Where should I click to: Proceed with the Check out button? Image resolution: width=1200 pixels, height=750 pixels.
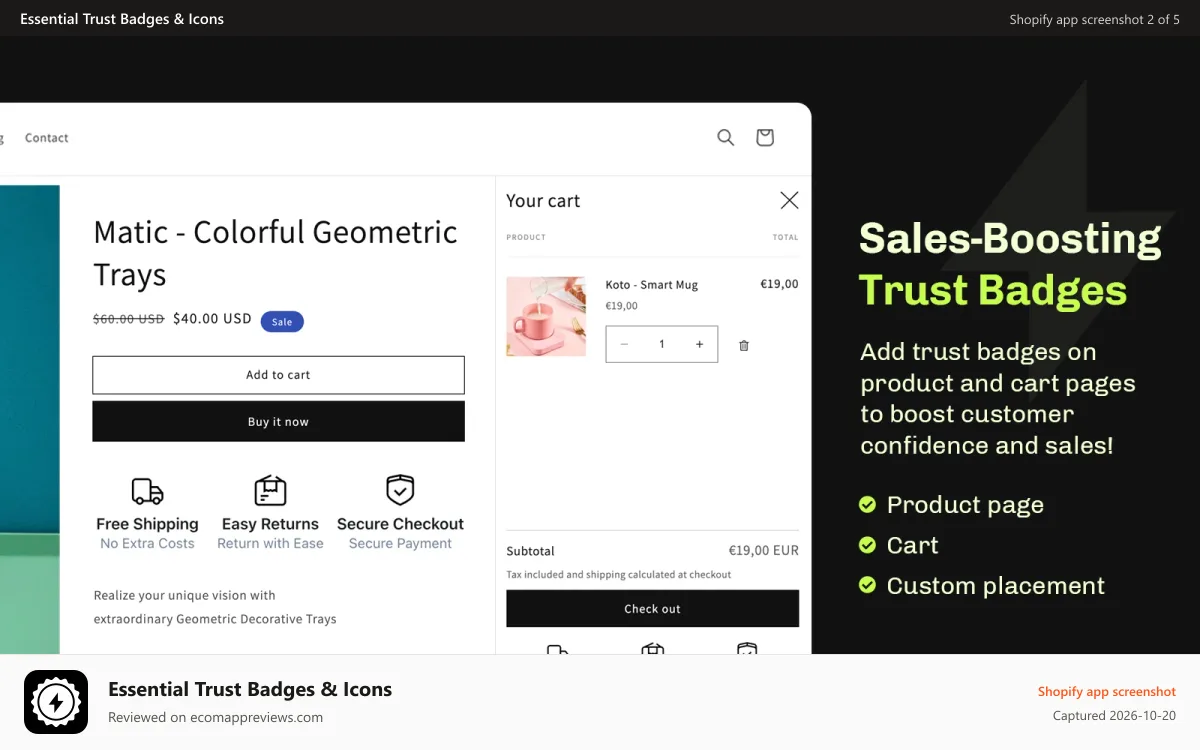[652, 609]
